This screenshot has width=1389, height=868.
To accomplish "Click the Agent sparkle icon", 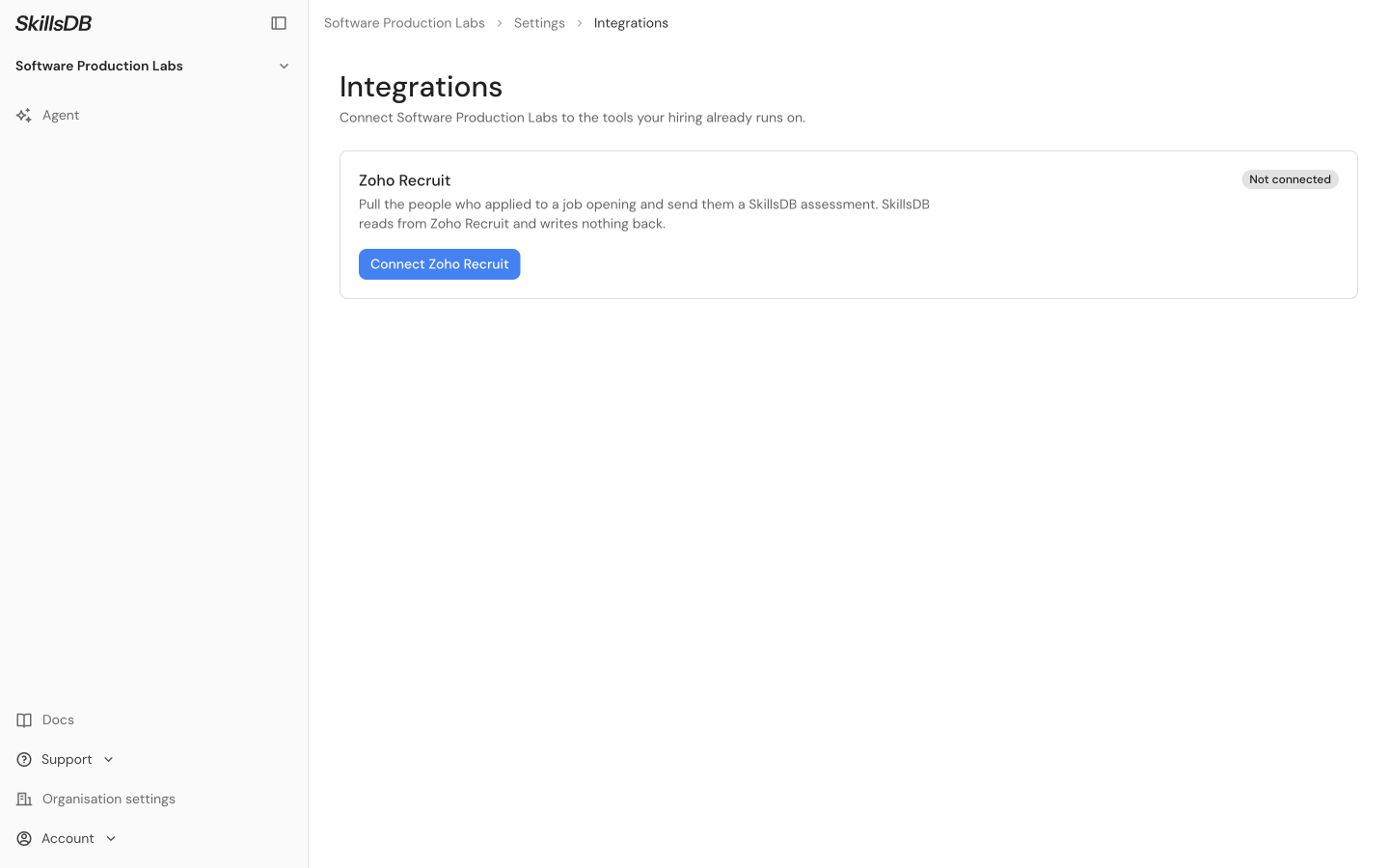I will tap(24, 115).
